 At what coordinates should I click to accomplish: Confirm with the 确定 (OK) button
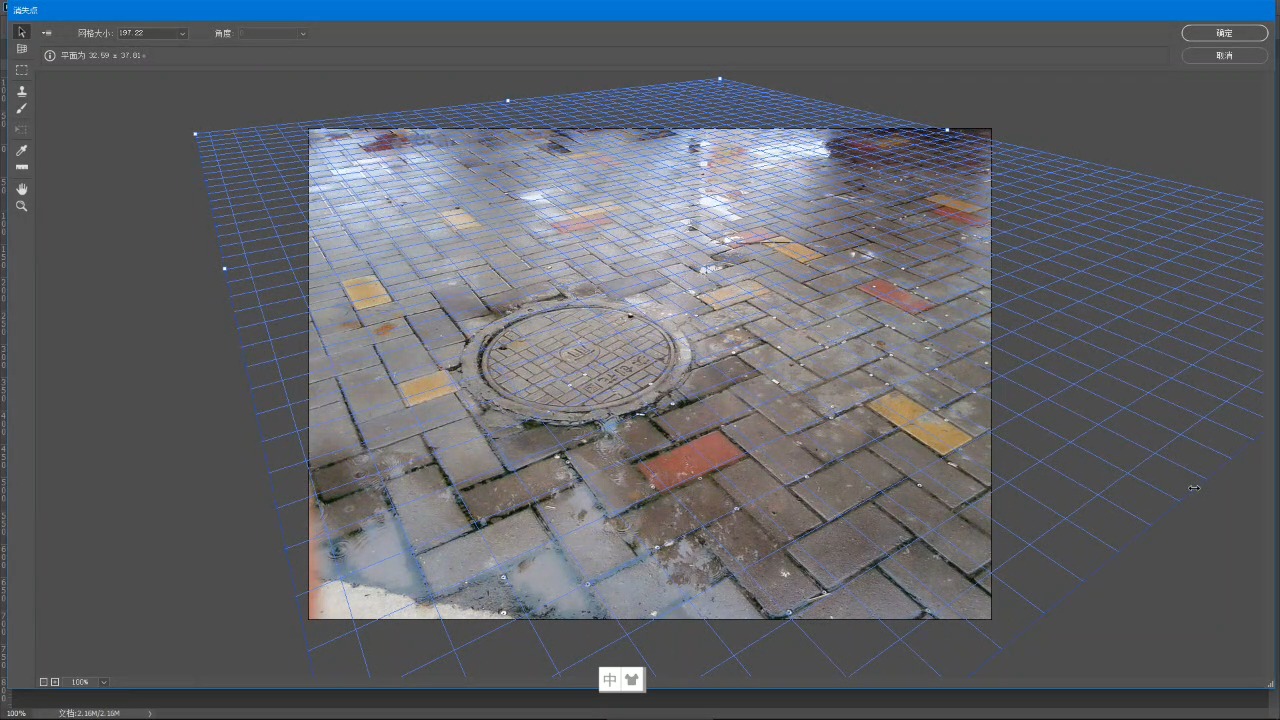tap(1224, 33)
